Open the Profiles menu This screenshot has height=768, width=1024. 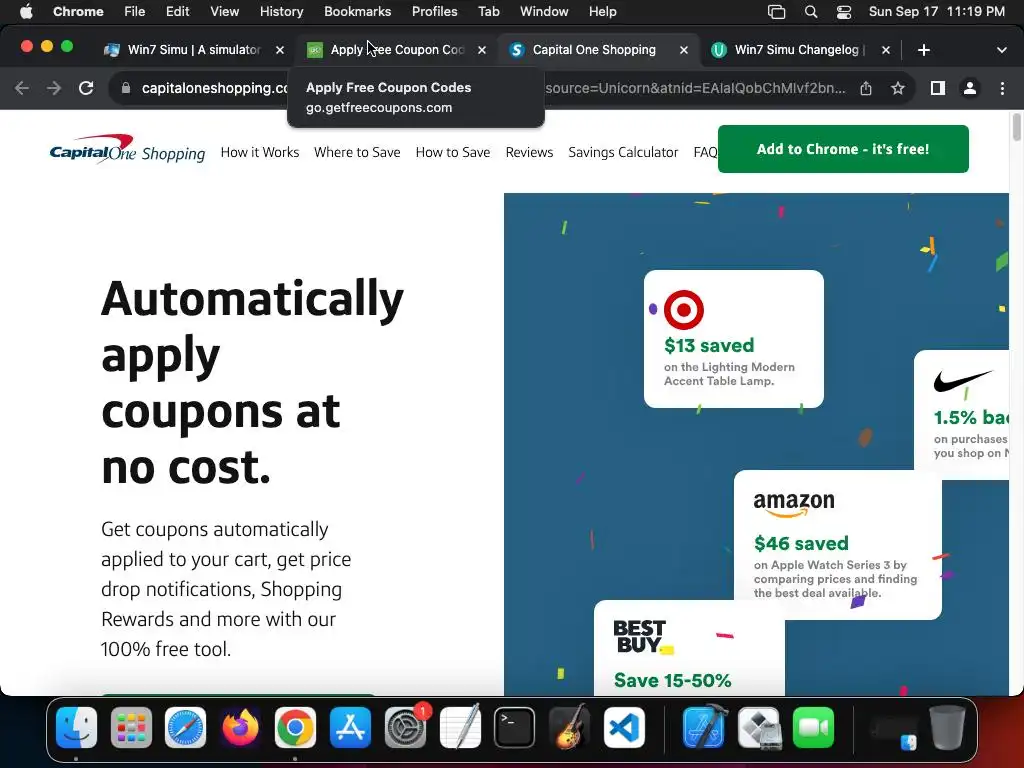pyautogui.click(x=434, y=12)
